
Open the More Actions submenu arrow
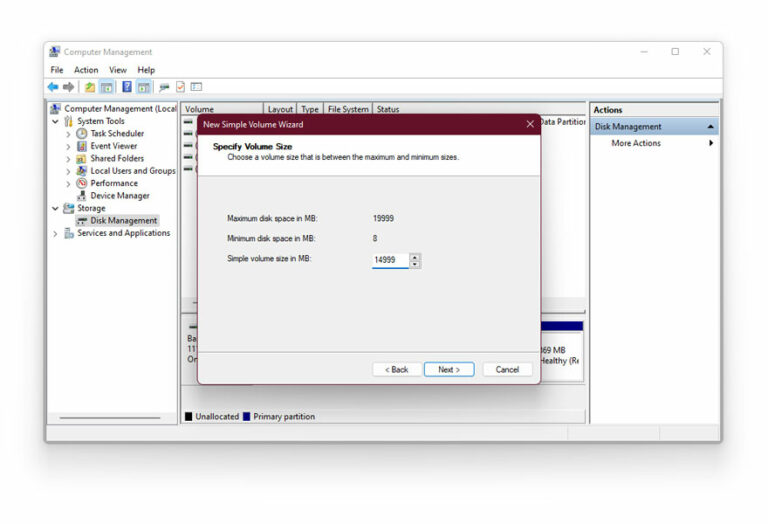click(711, 143)
